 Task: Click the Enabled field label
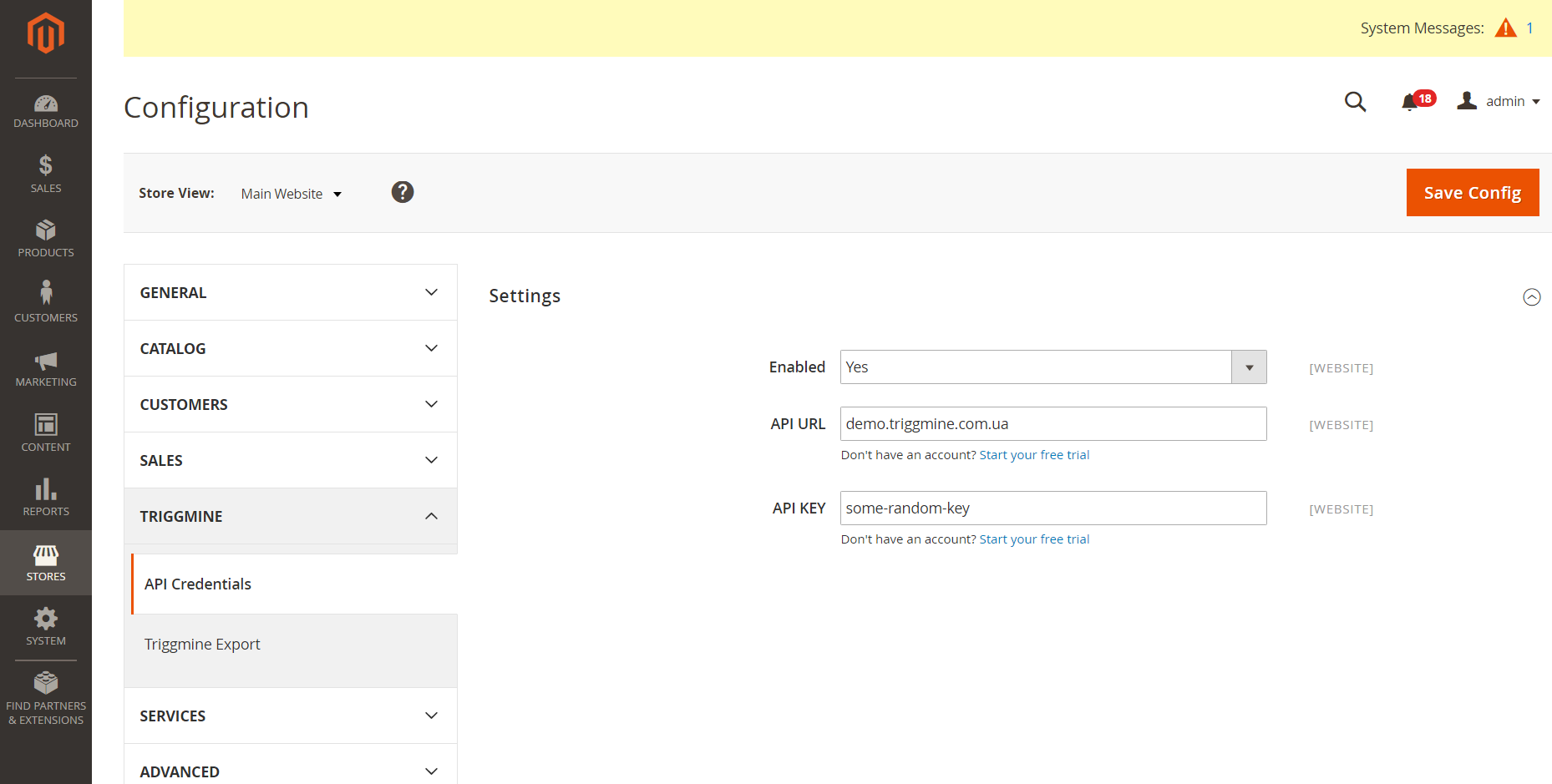tap(797, 367)
